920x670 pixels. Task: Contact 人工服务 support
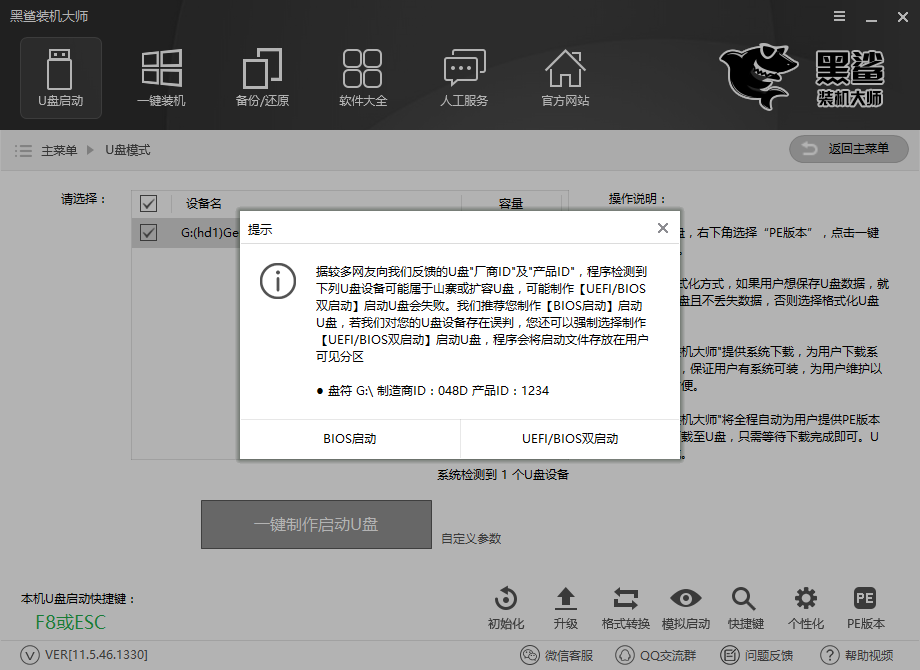coord(464,78)
